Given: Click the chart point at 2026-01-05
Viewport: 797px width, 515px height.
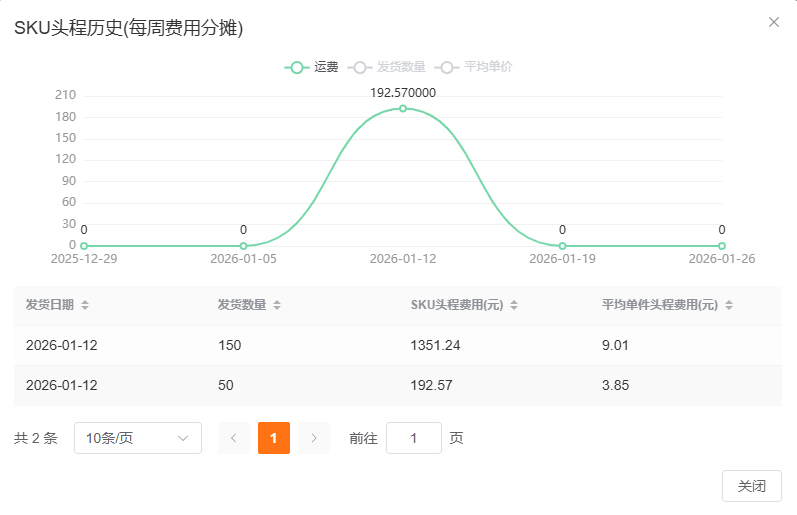Looking at the screenshot, I should coord(243,246).
